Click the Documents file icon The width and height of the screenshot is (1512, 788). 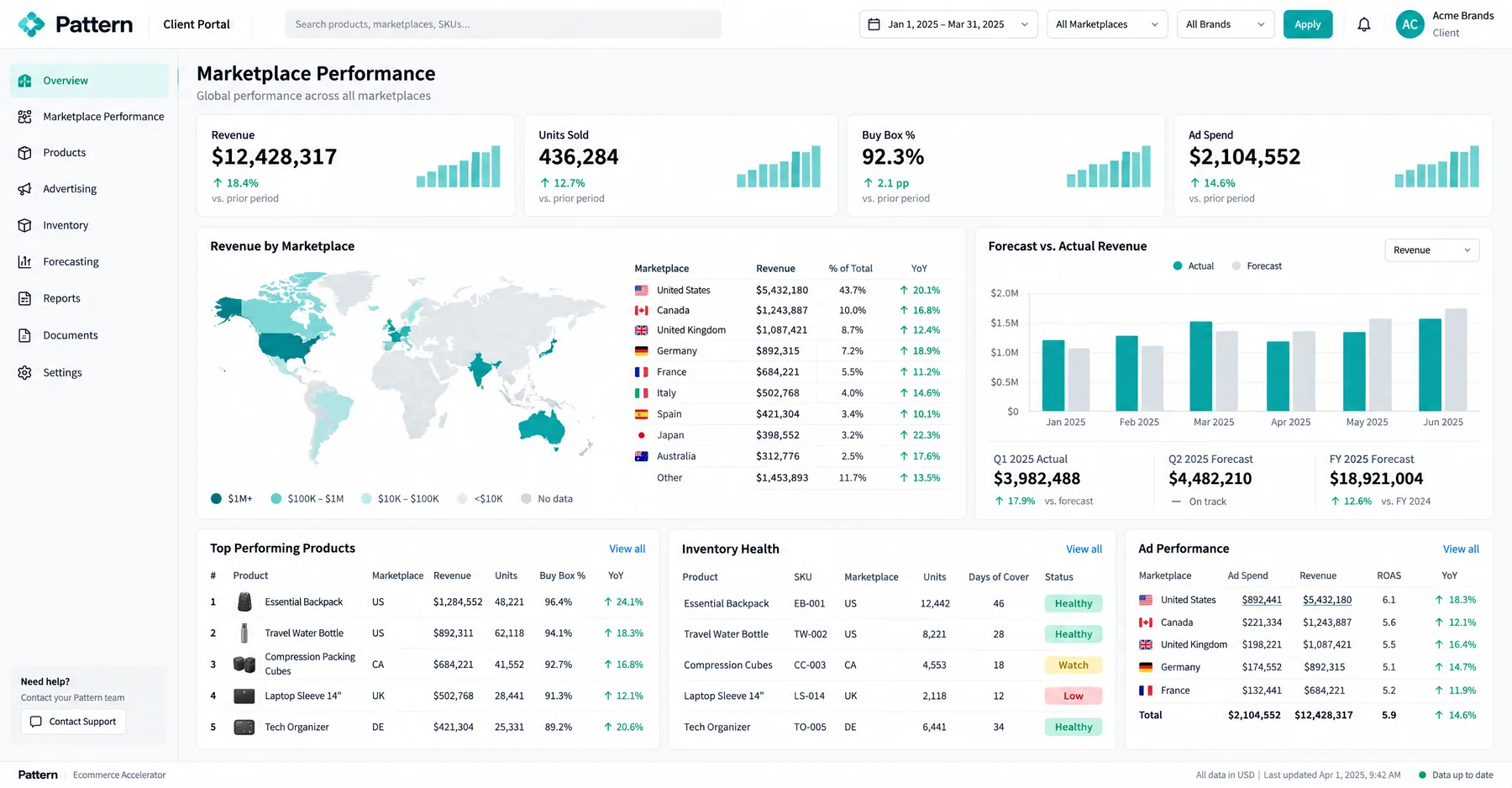tap(25, 335)
